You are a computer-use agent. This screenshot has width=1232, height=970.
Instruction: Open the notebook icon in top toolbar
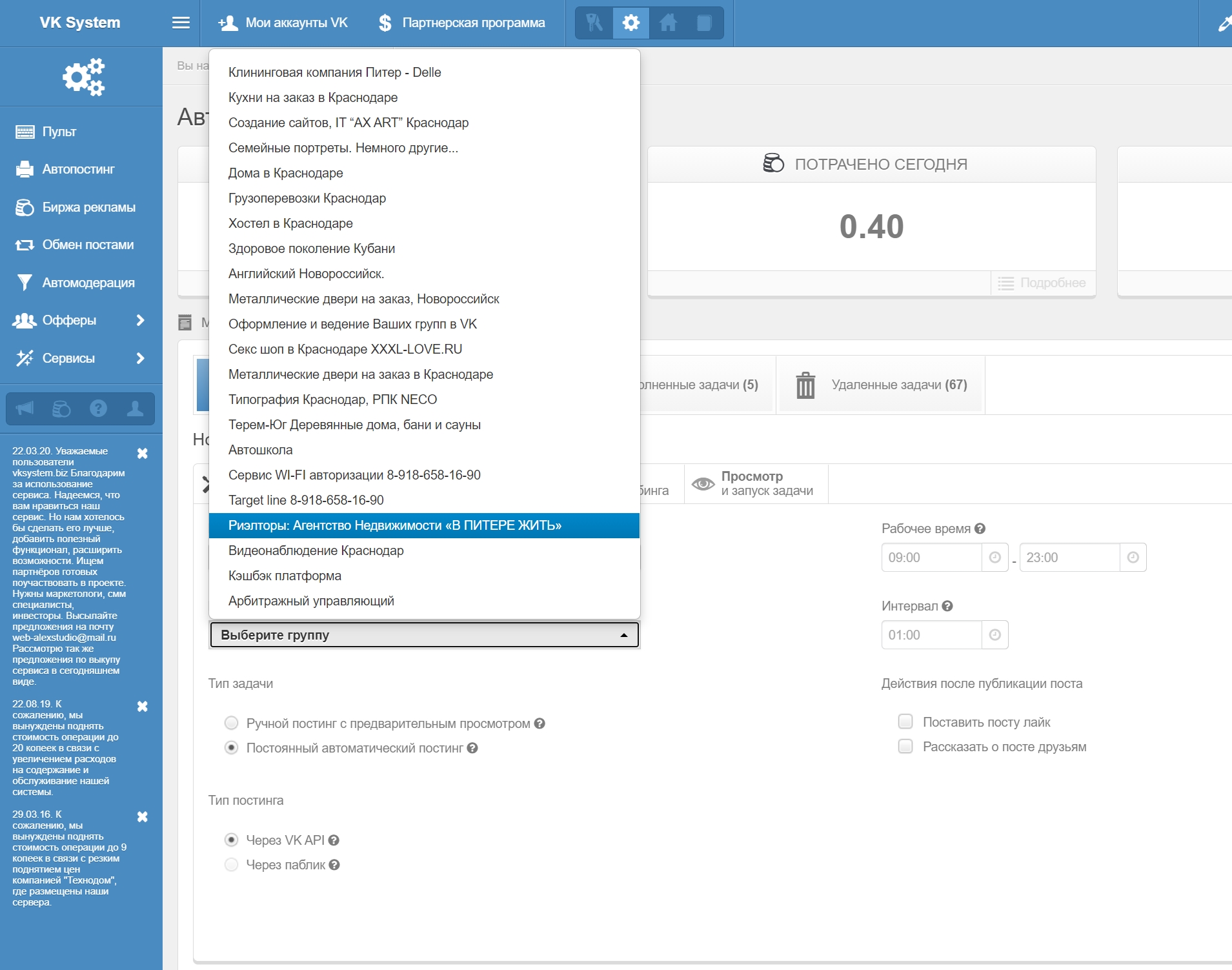click(x=704, y=23)
